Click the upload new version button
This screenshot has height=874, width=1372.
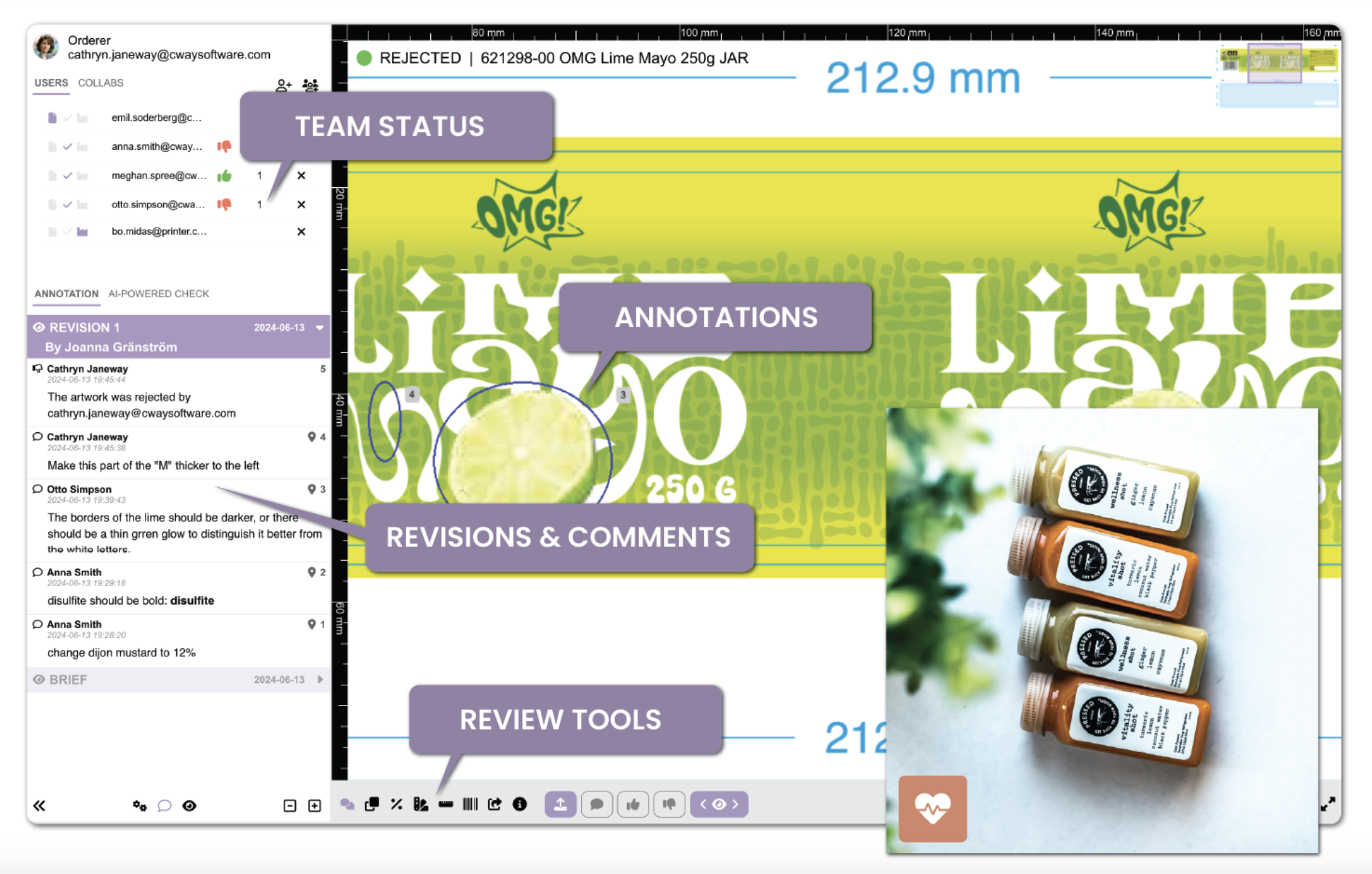click(x=560, y=804)
